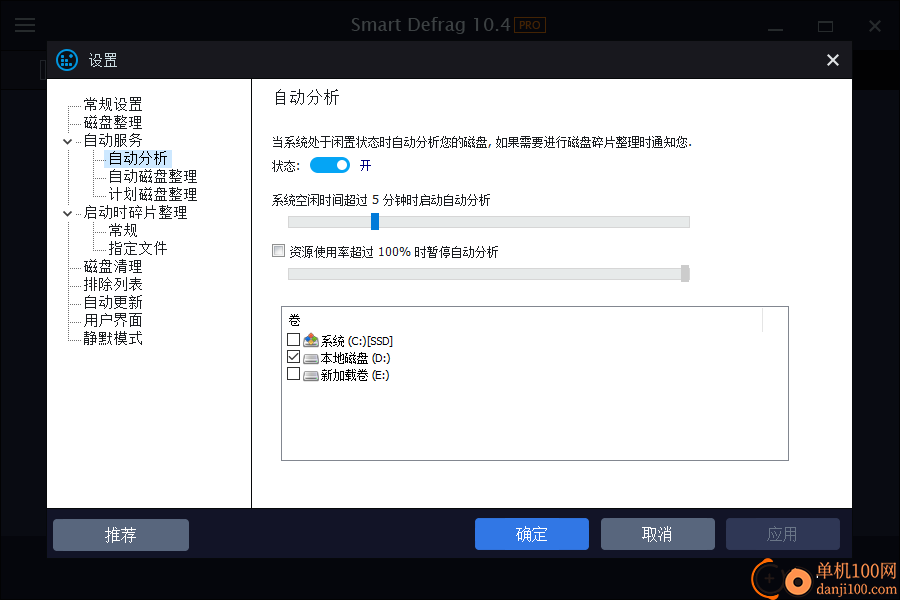Click the 开 status label

pos(365,166)
